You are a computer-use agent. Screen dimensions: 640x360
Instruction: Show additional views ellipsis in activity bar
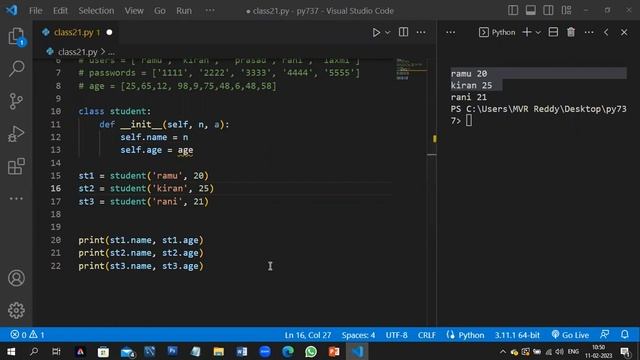16,199
